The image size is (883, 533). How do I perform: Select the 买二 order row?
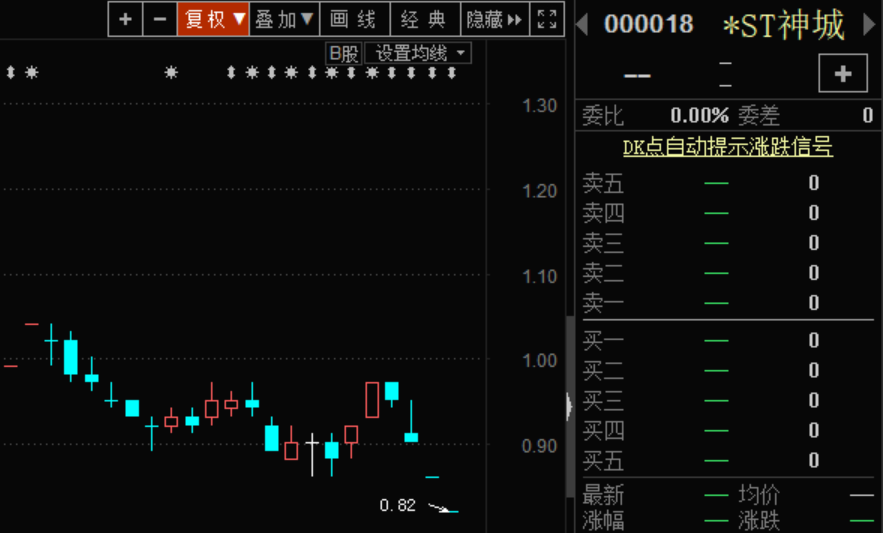click(x=729, y=370)
